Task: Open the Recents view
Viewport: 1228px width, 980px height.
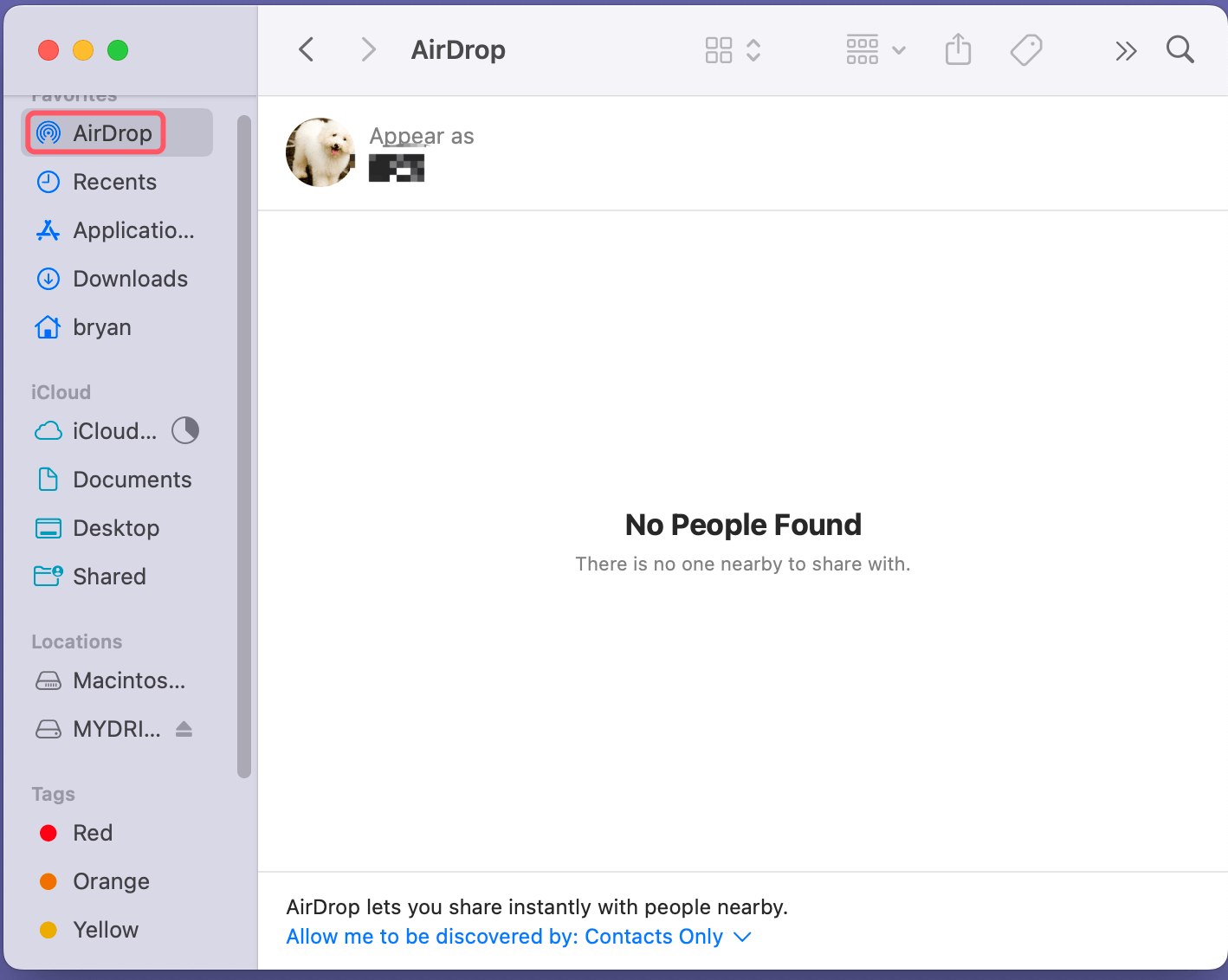Action: [114, 182]
